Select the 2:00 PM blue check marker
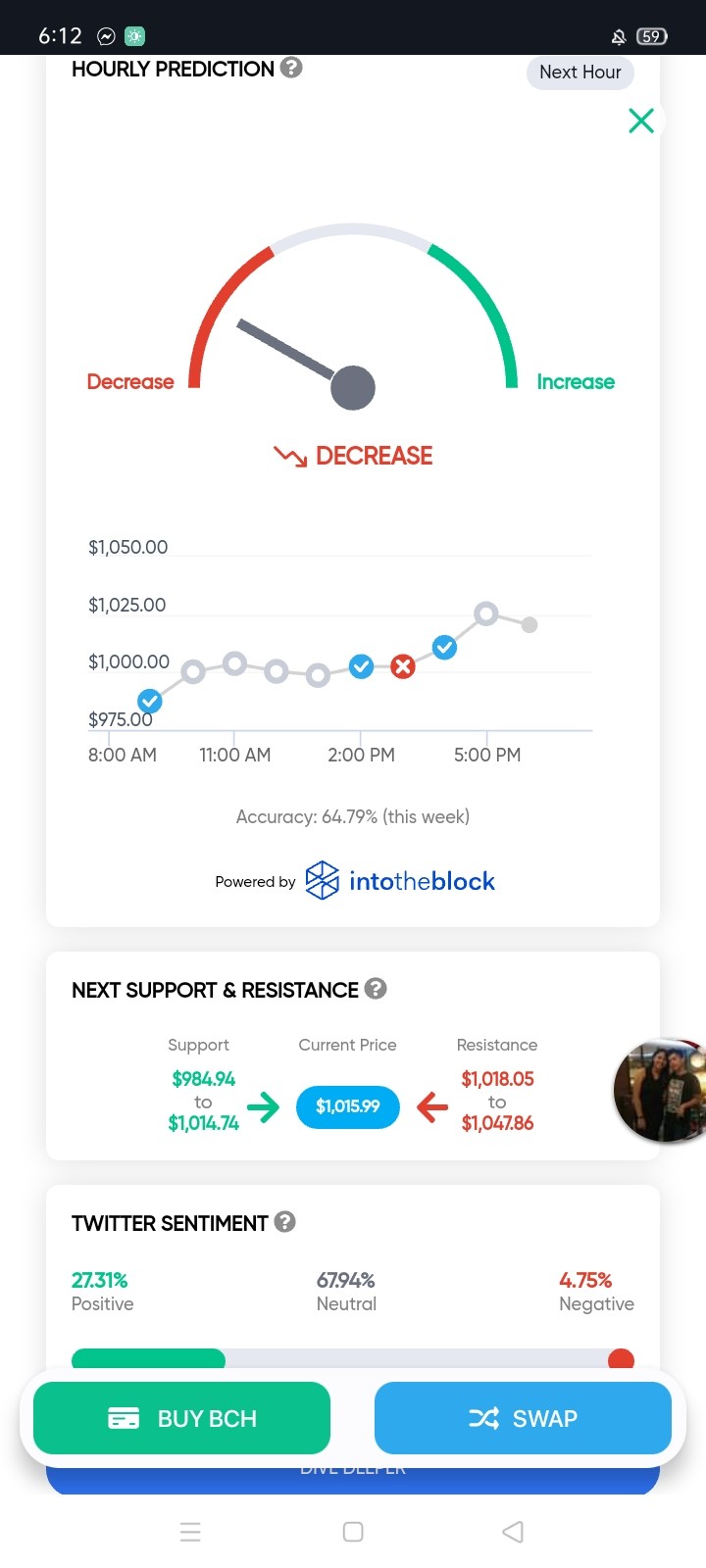Image resolution: width=706 pixels, height=1568 pixels. point(361,666)
